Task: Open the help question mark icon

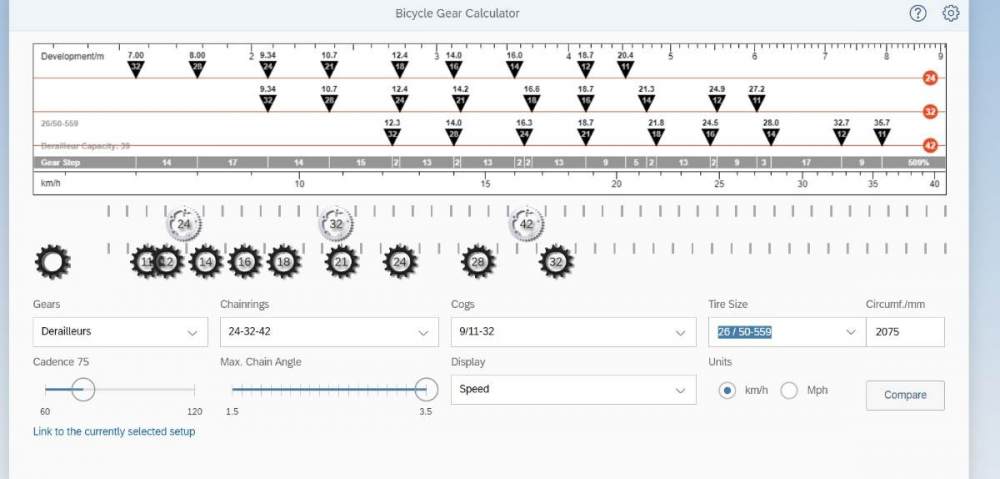Action: [918, 13]
